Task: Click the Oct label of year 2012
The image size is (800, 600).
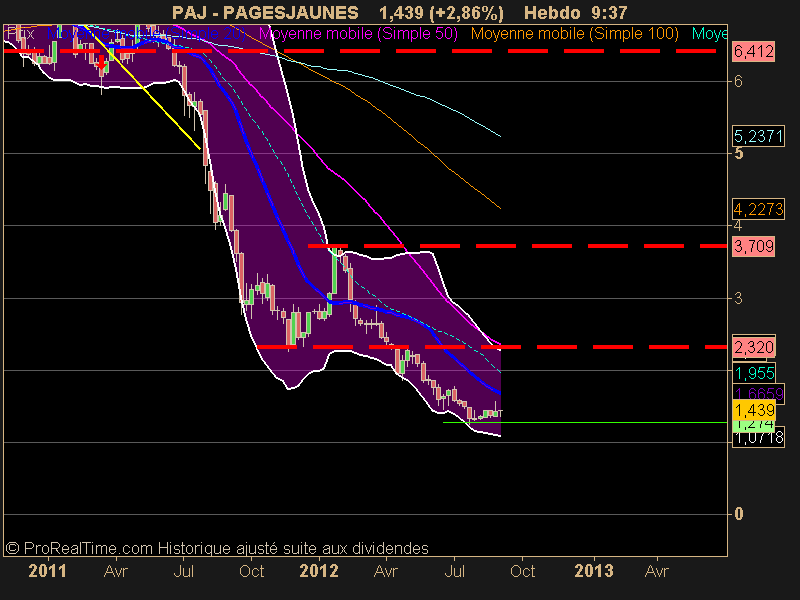Action: tap(522, 571)
